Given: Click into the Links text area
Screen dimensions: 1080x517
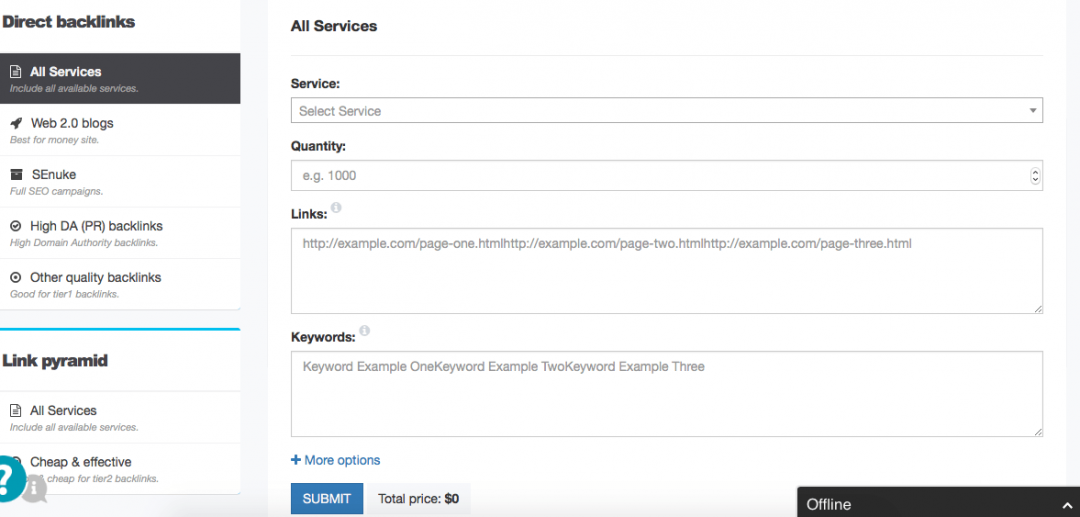Looking at the screenshot, I should tap(666, 271).
